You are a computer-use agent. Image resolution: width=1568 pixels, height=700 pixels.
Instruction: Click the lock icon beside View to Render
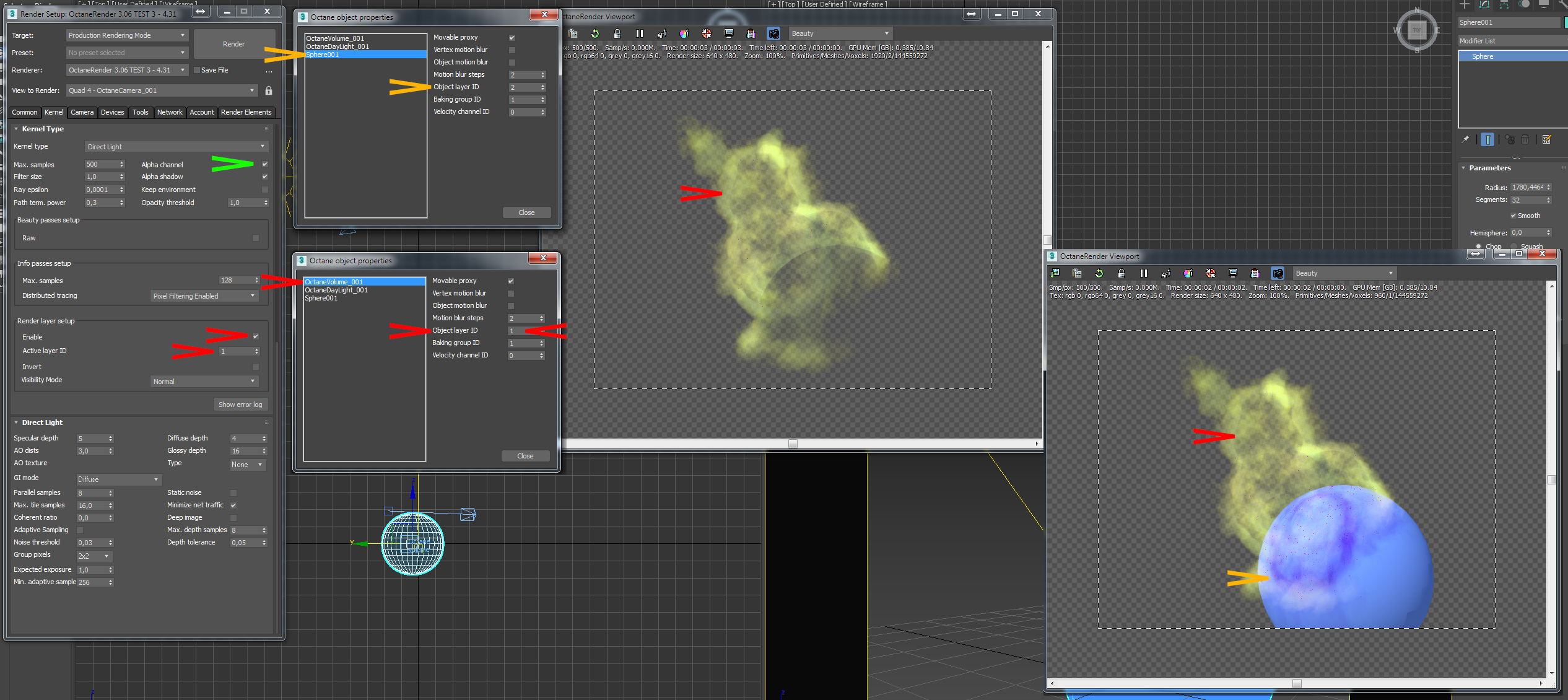point(269,90)
